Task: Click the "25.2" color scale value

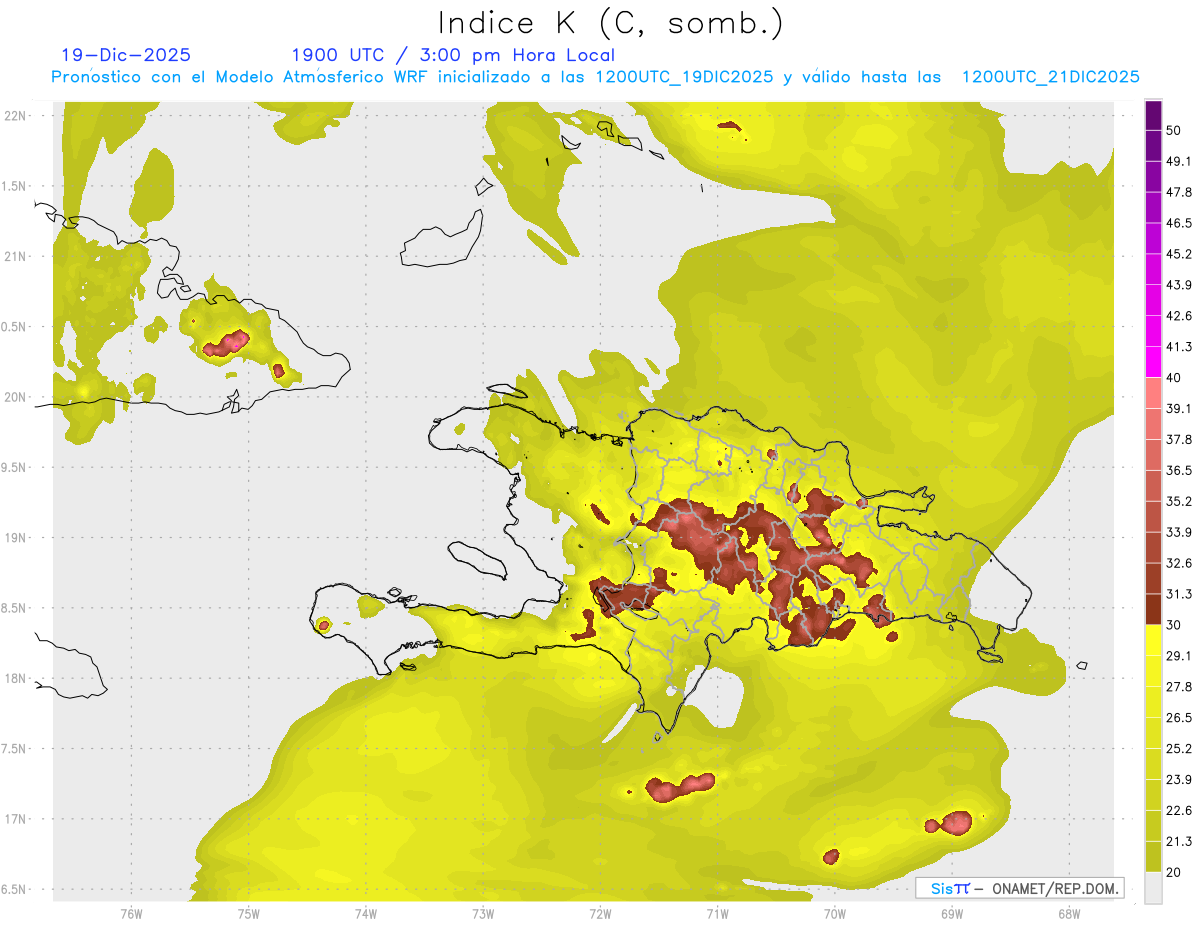Action: (x=1179, y=749)
